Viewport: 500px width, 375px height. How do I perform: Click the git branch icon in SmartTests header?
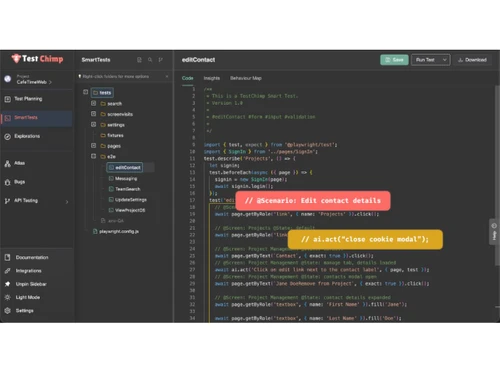161,60
